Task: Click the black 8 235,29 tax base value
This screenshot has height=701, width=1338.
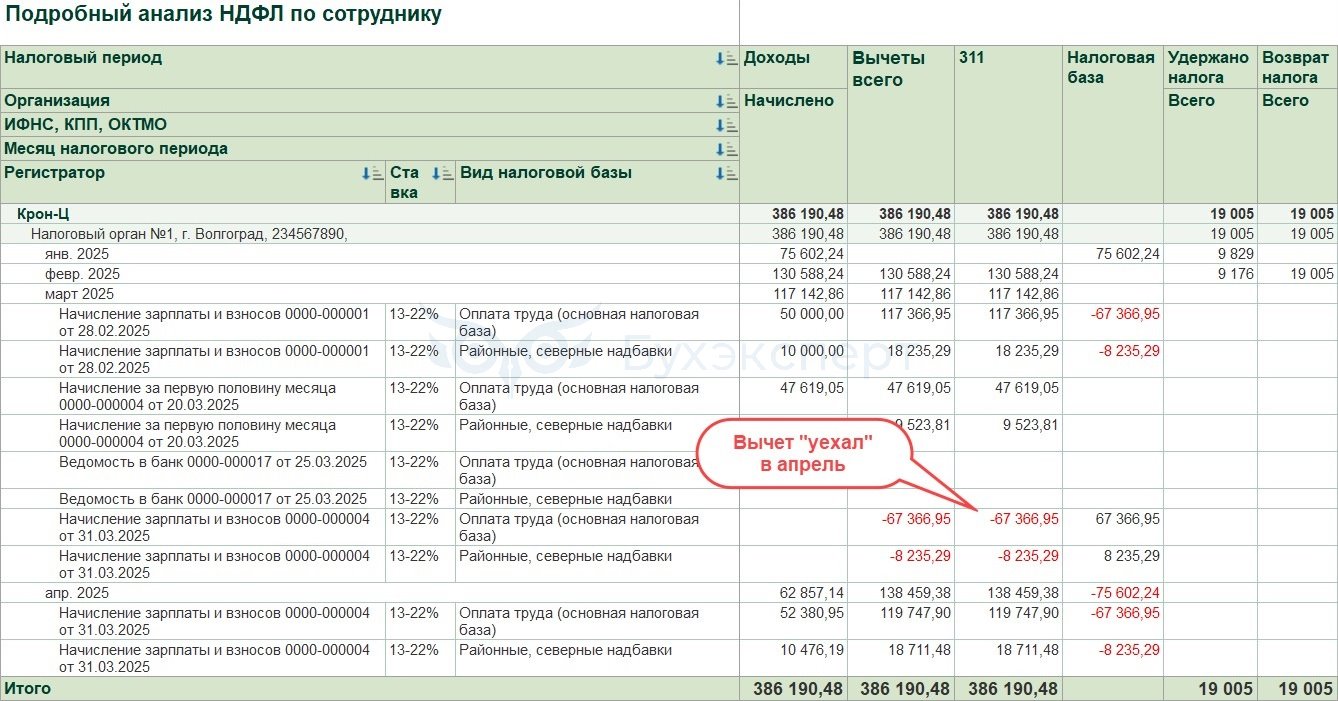Action: coord(1132,556)
